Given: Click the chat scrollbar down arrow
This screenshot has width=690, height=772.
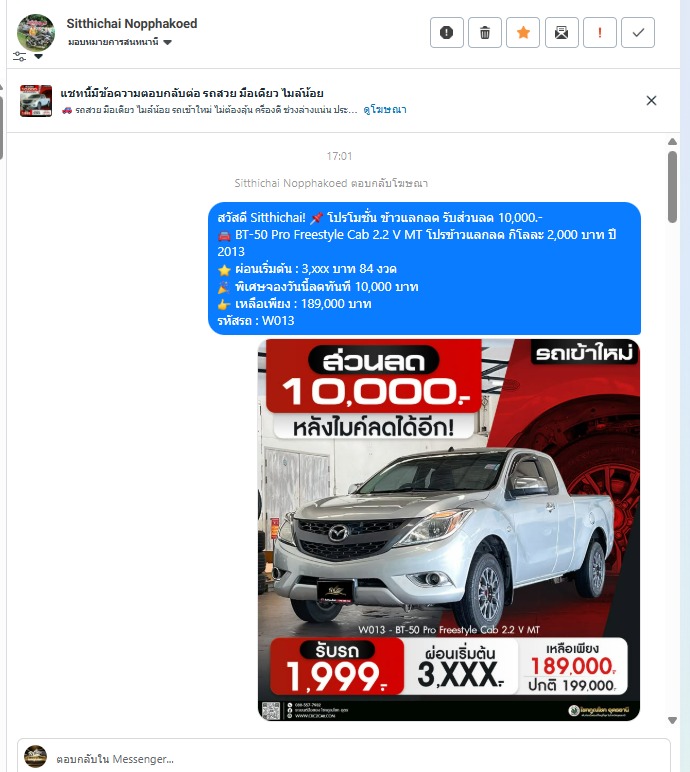Looking at the screenshot, I should pos(672,720).
